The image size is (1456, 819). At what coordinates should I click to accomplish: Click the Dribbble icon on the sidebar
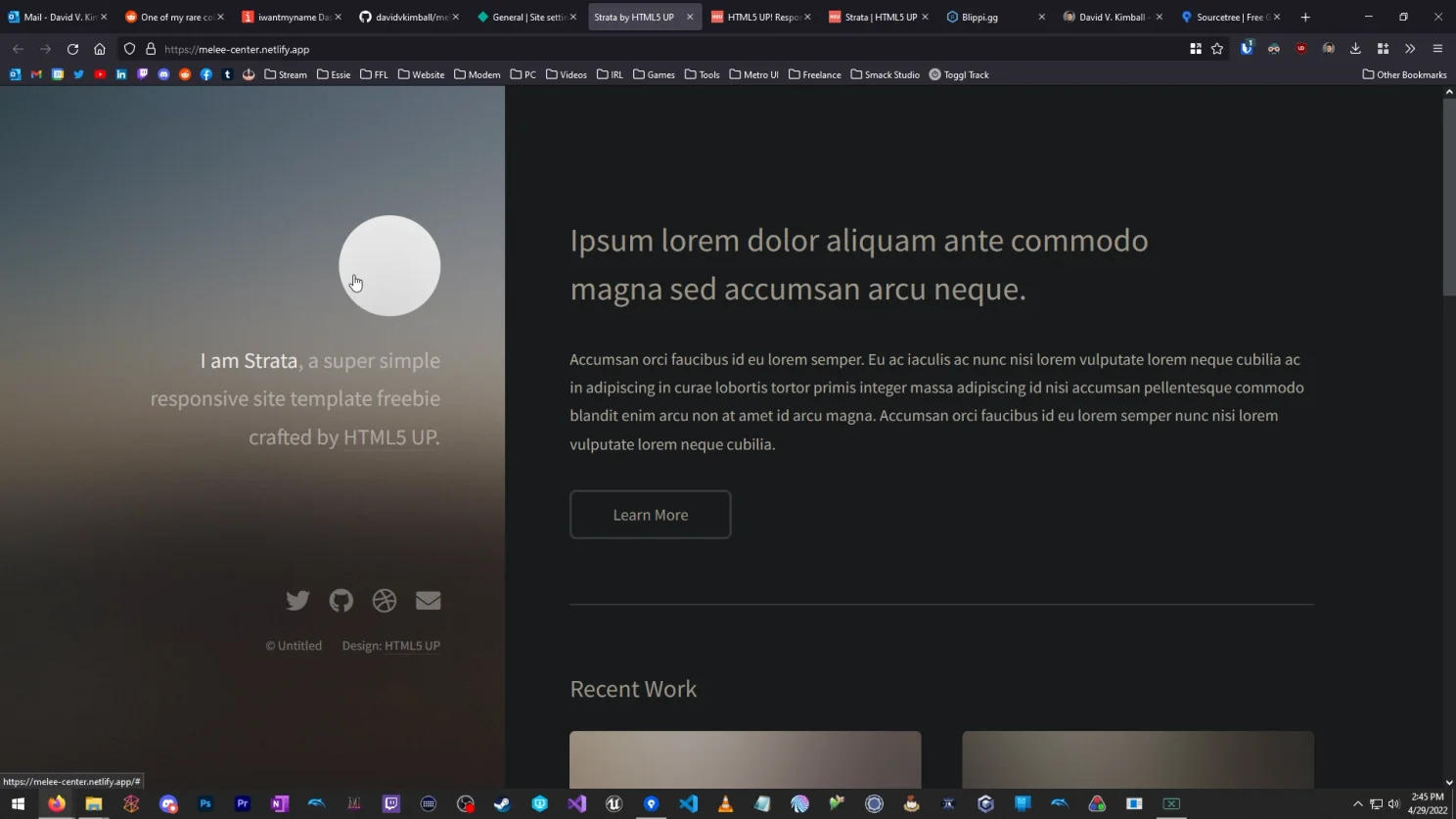384,600
